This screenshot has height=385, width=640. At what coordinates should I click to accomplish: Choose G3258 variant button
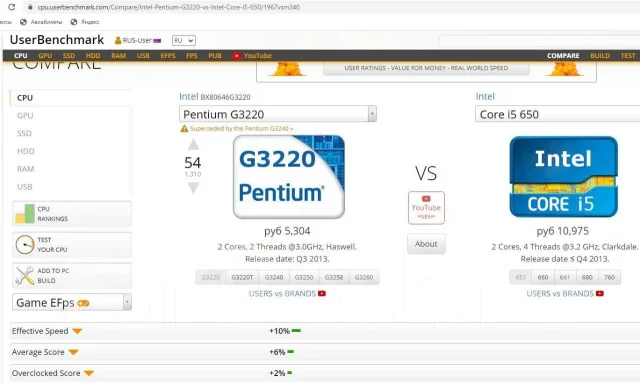coord(334,277)
